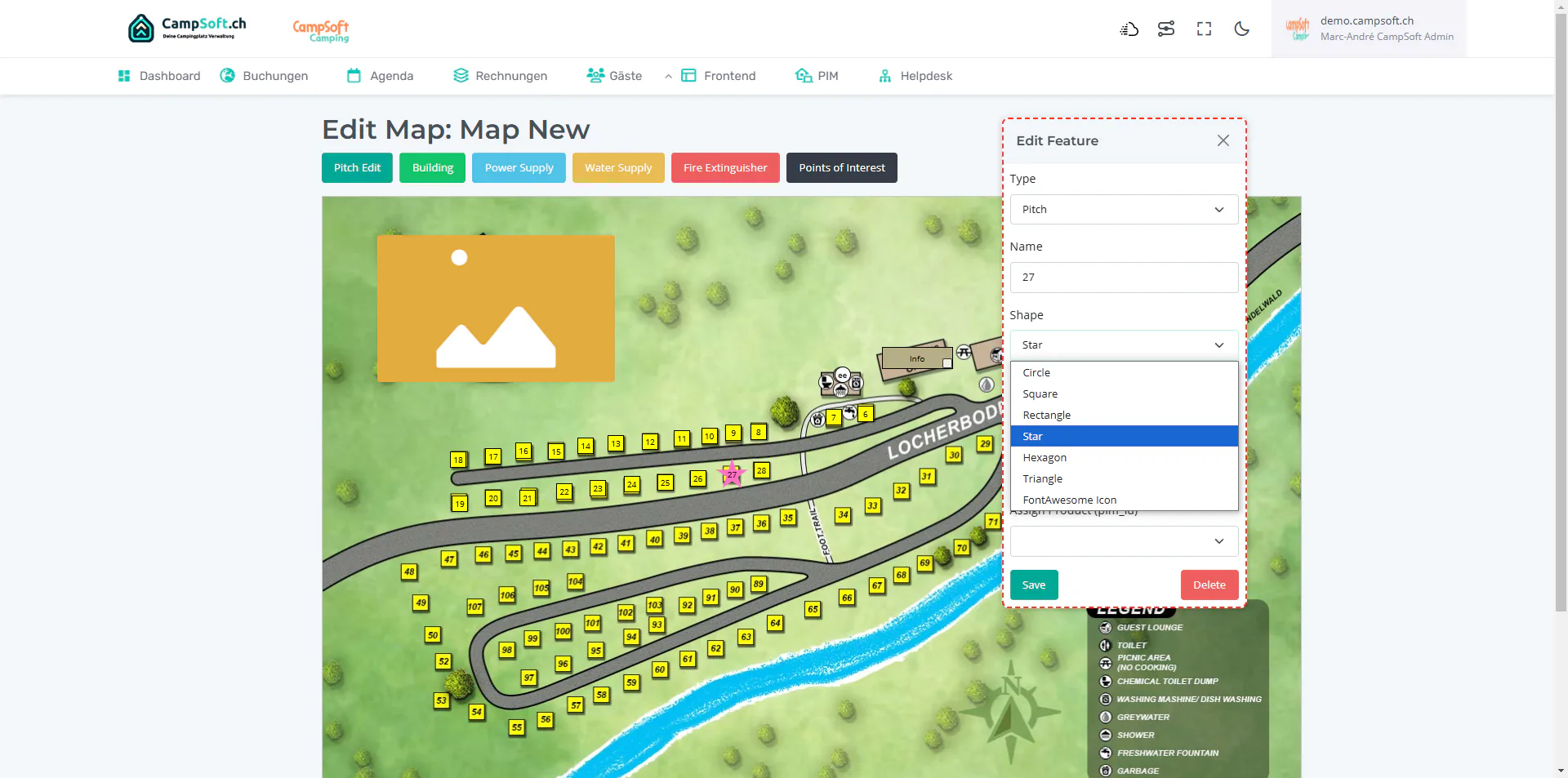Select Circle from the shape list

click(1124, 373)
